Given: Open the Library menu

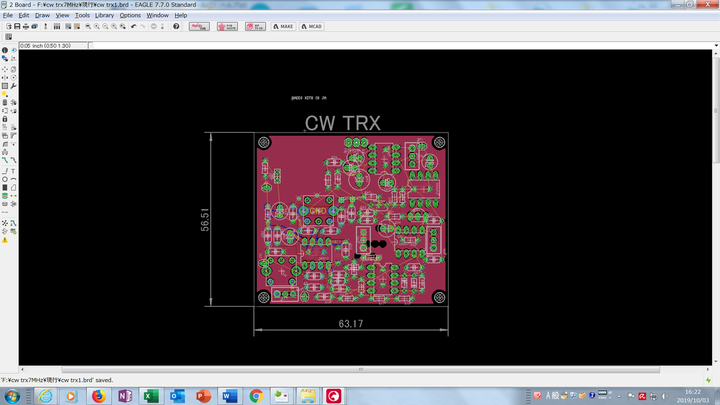Looking at the screenshot, I should pyautogui.click(x=104, y=16).
